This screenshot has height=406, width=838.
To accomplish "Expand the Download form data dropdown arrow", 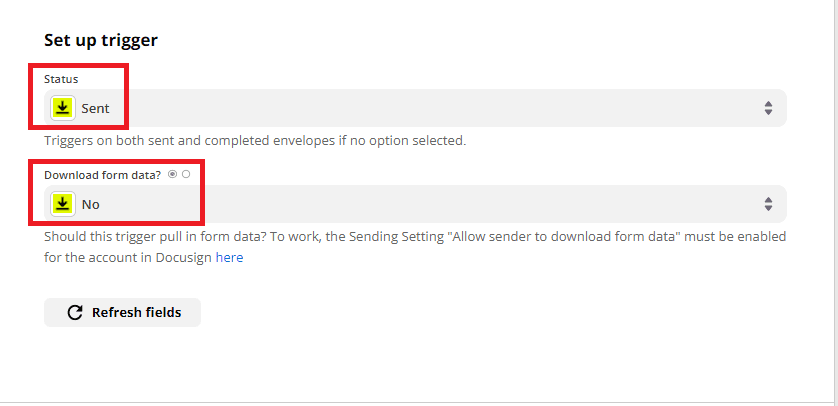I will pyautogui.click(x=768, y=204).
